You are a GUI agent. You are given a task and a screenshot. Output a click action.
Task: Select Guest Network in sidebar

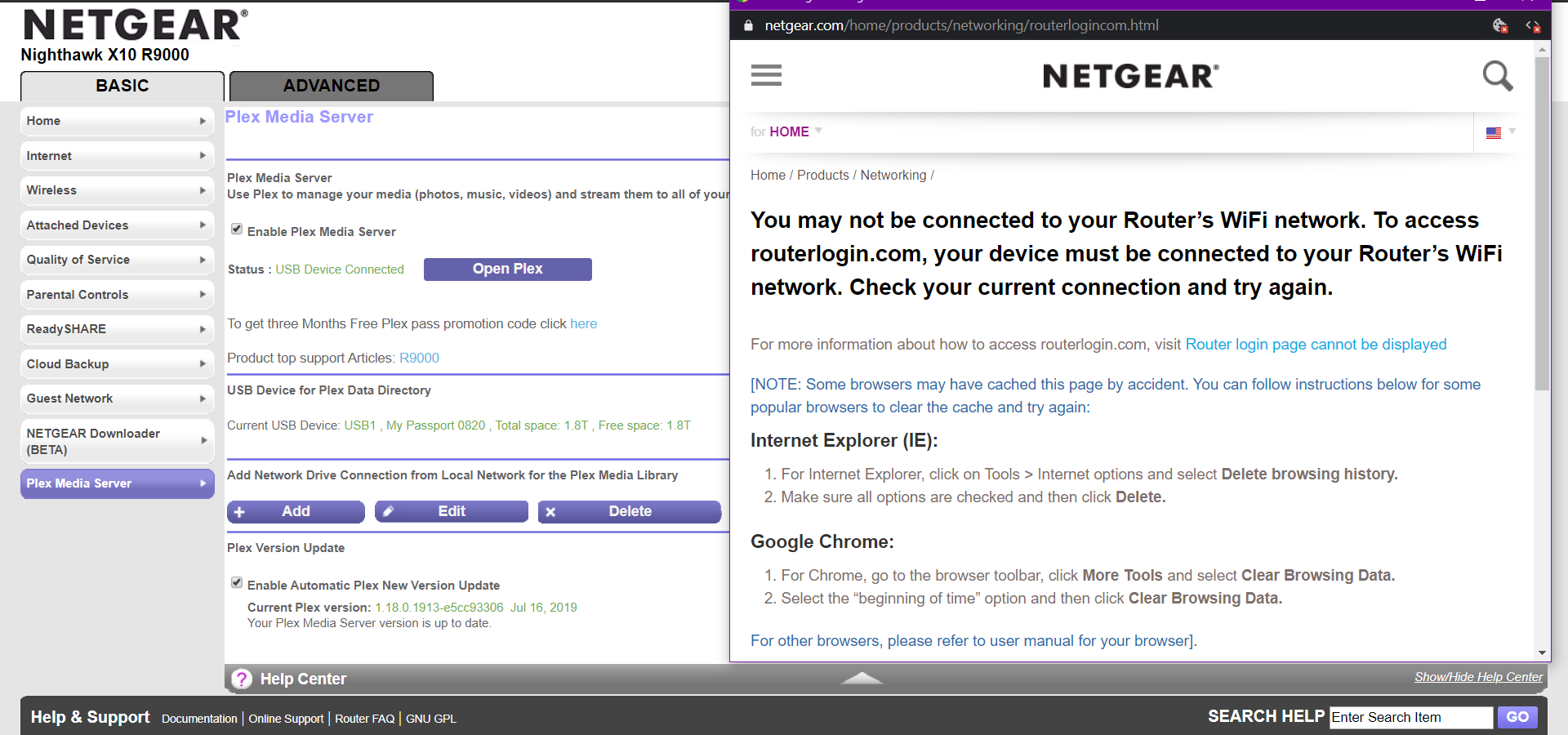117,399
